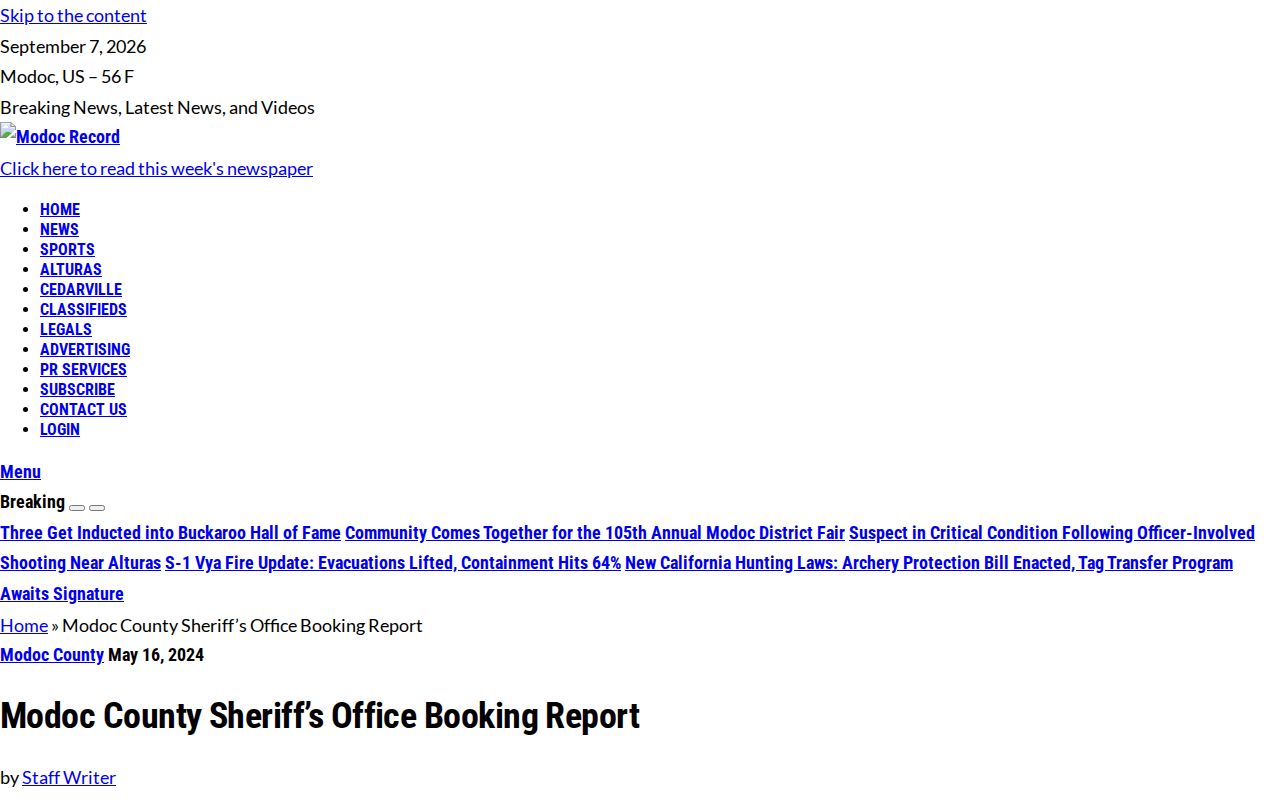Open the Officer-Involved Shooting Near Alturas story
Screen dimensions: 1280x800
(x=627, y=548)
